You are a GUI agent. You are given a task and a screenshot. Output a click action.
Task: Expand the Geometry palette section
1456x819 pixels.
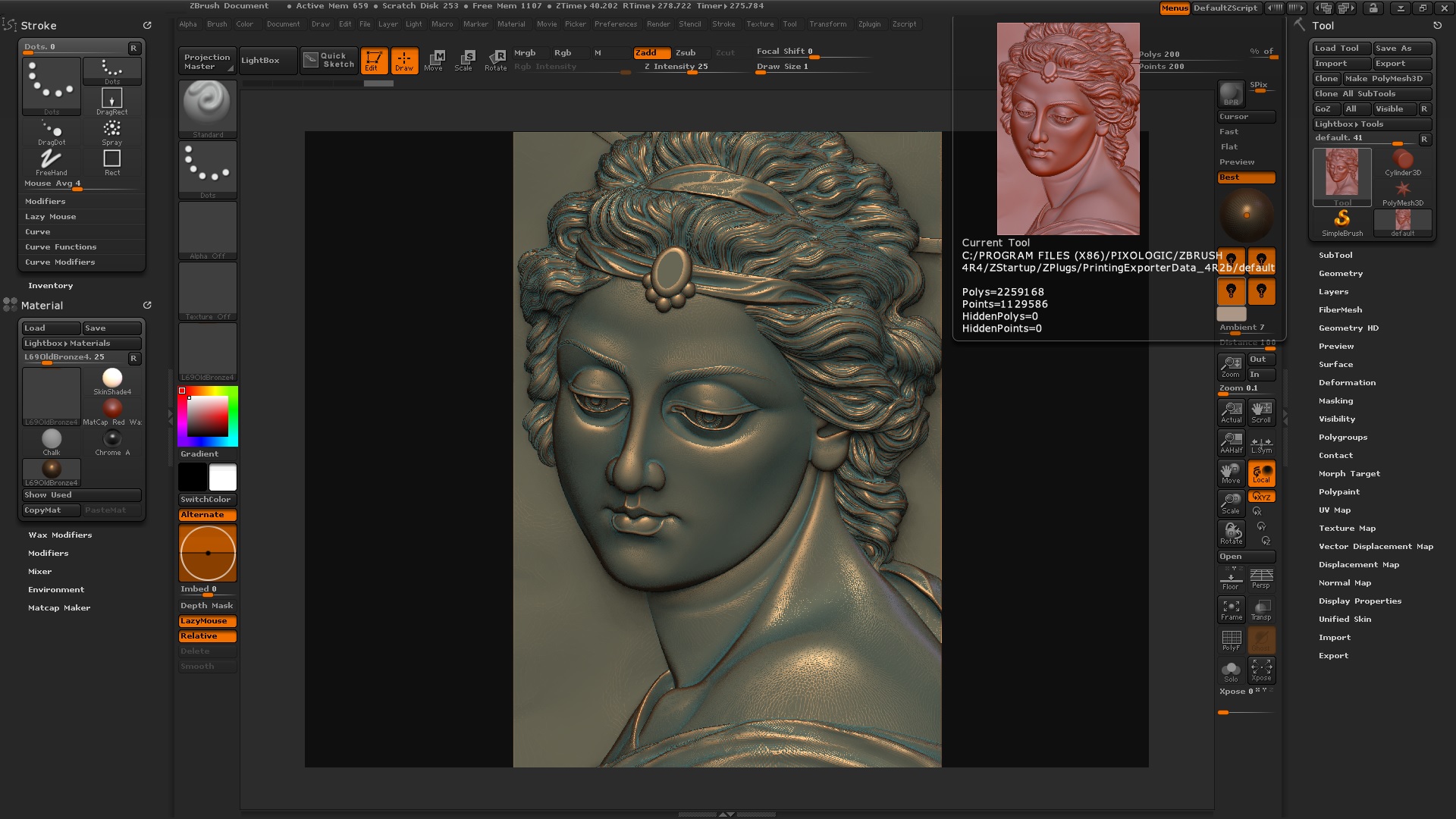(1340, 274)
